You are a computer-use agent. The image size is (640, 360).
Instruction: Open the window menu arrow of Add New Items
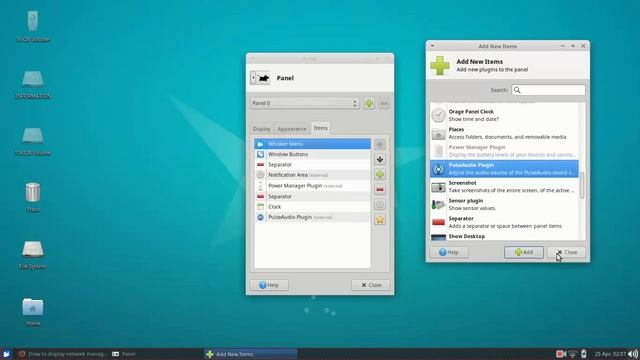click(432, 46)
